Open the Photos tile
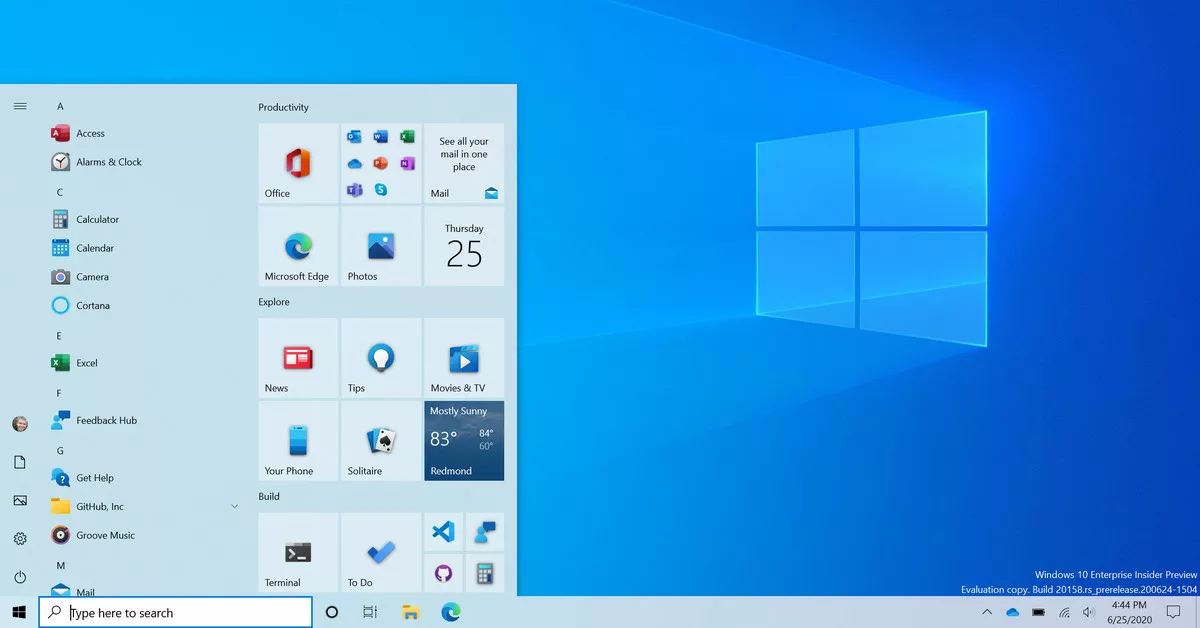Viewport: 1200px width, 628px height. click(381, 246)
